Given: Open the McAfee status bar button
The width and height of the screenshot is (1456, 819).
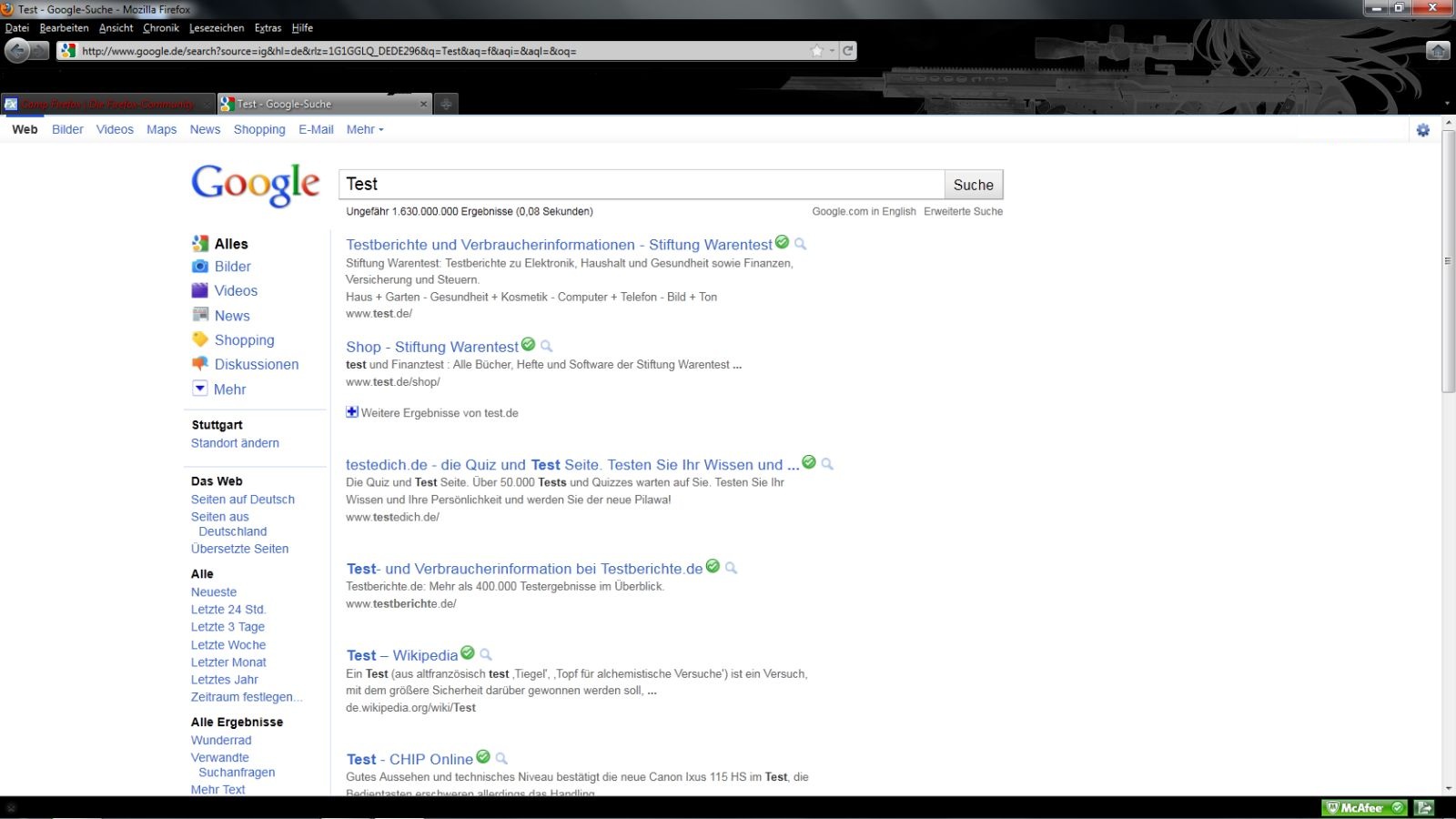Looking at the screenshot, I should (x=1364, y=807).
